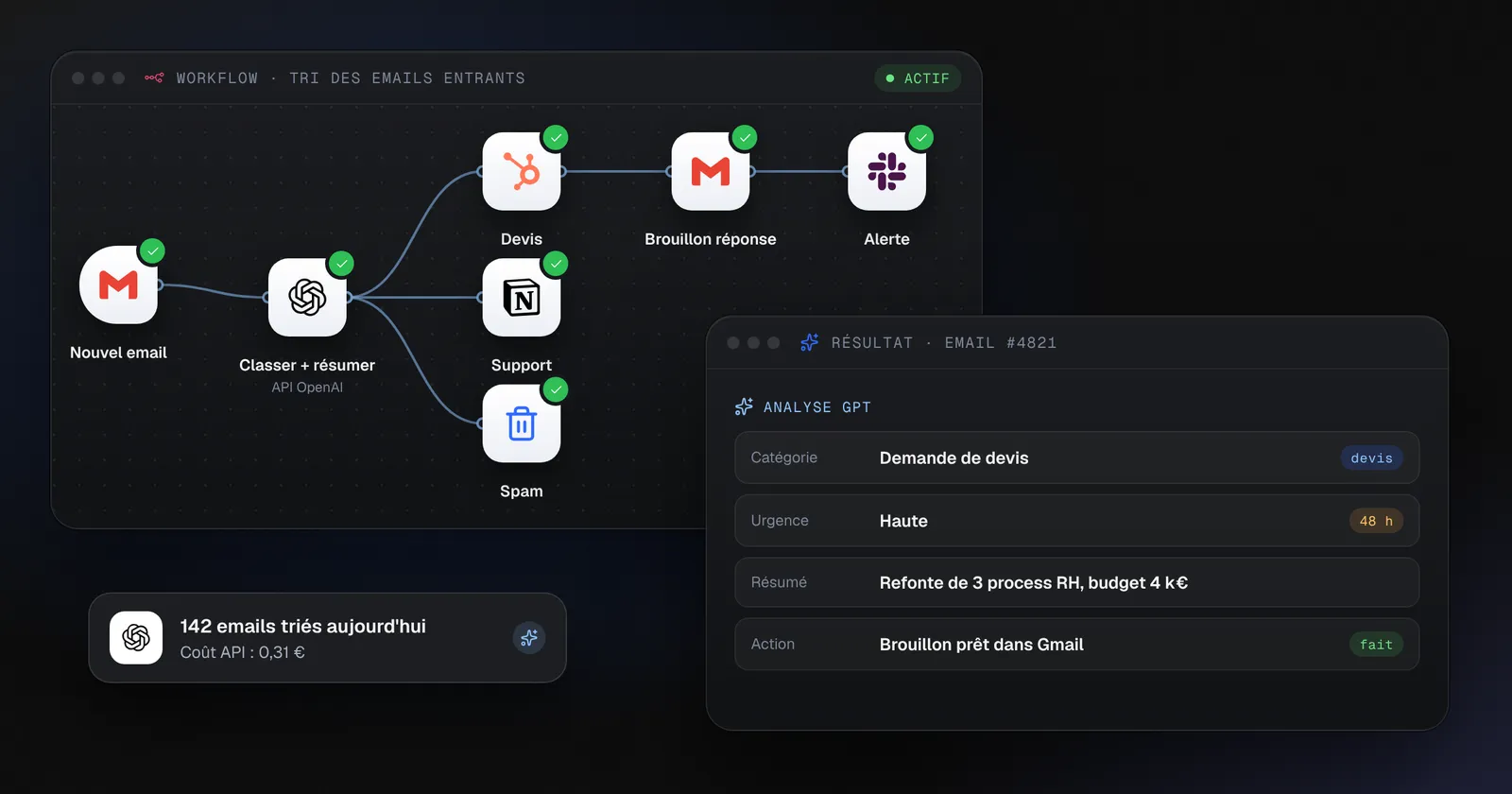Click the OpenAI logo on the summary card

[136, 638]
